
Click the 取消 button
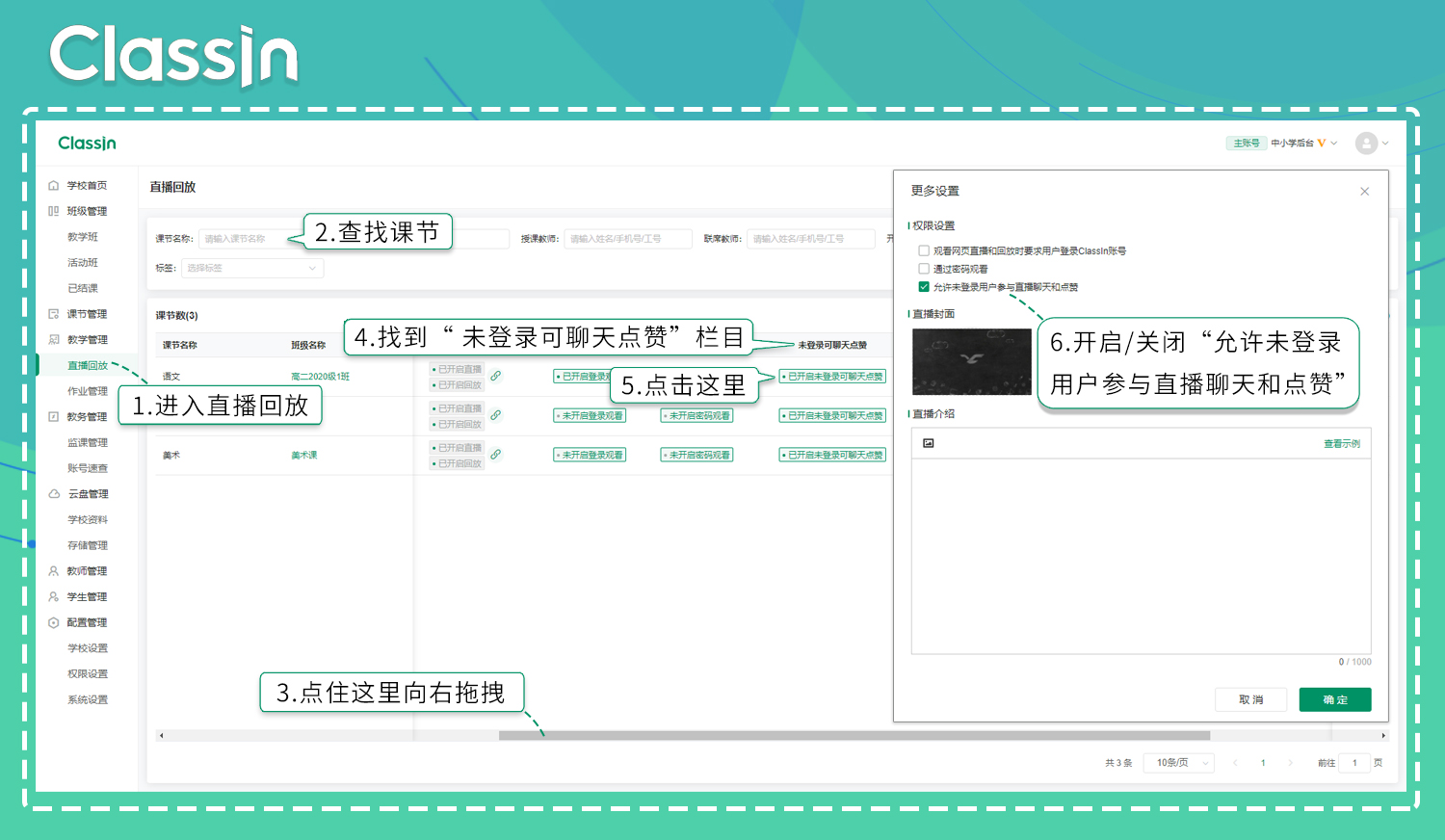1250,699
